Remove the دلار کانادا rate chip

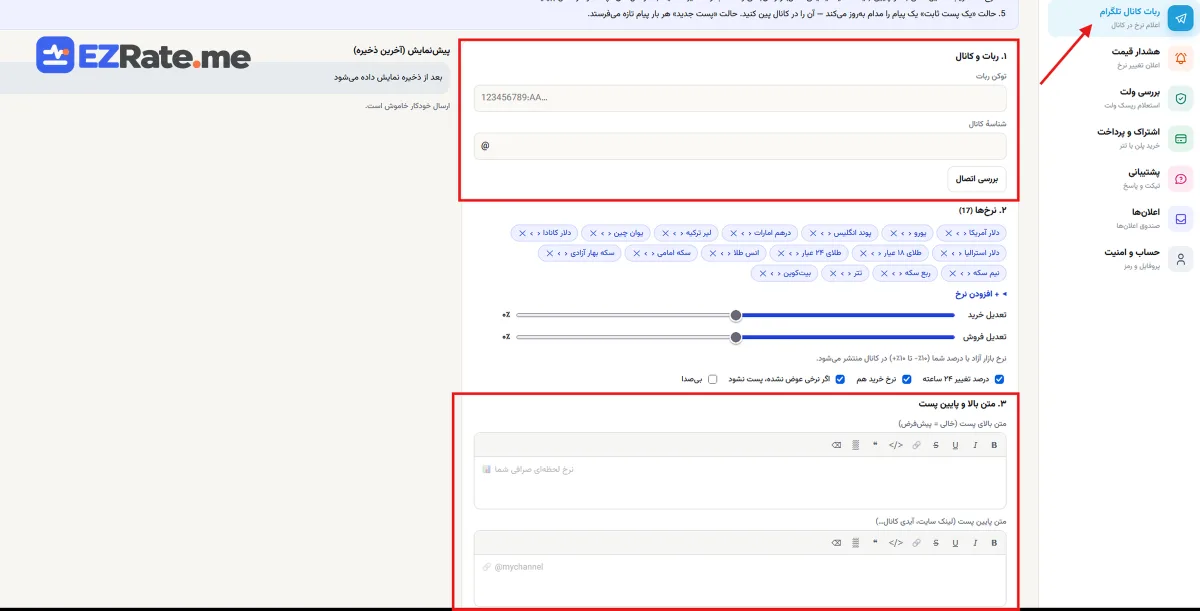(x=522, y=233)
